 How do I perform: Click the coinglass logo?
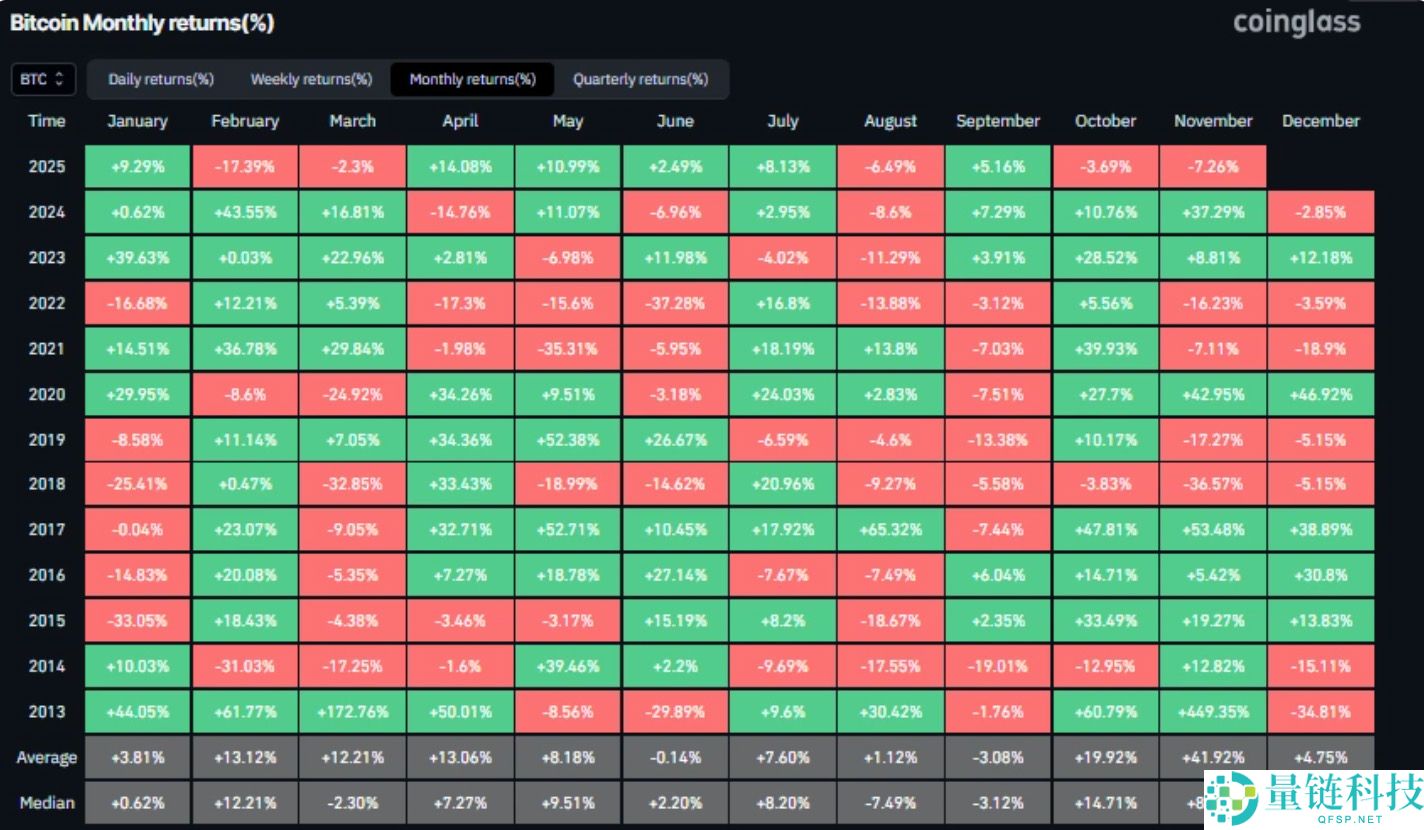(1296, 22)
